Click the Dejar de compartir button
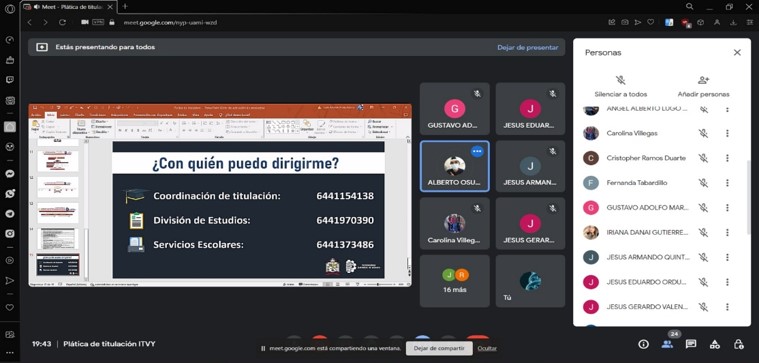The height and width of the screenshot is (363, 759). (x=439, y=348)
